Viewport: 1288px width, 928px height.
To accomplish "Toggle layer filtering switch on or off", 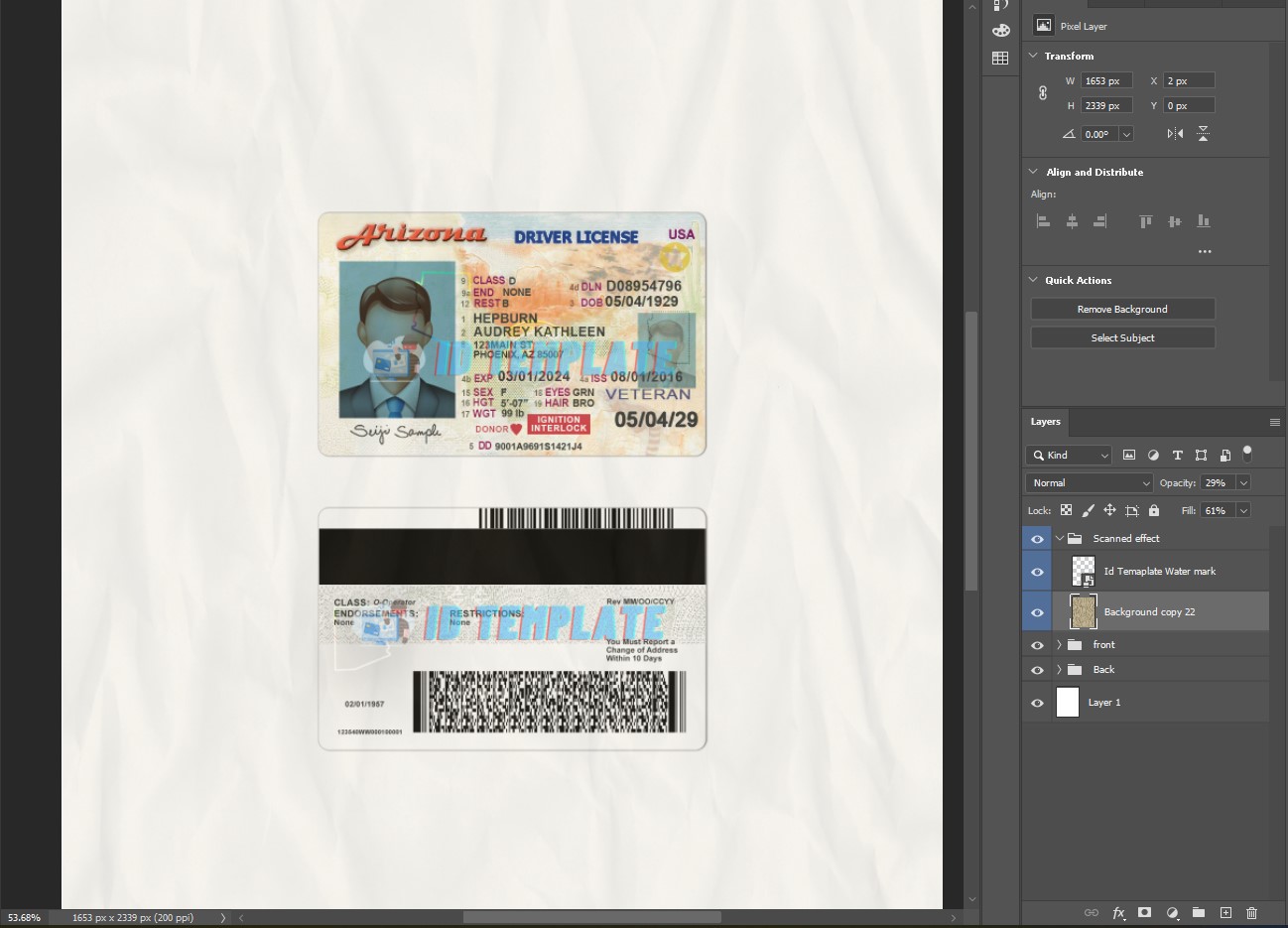I will 1247,454.
